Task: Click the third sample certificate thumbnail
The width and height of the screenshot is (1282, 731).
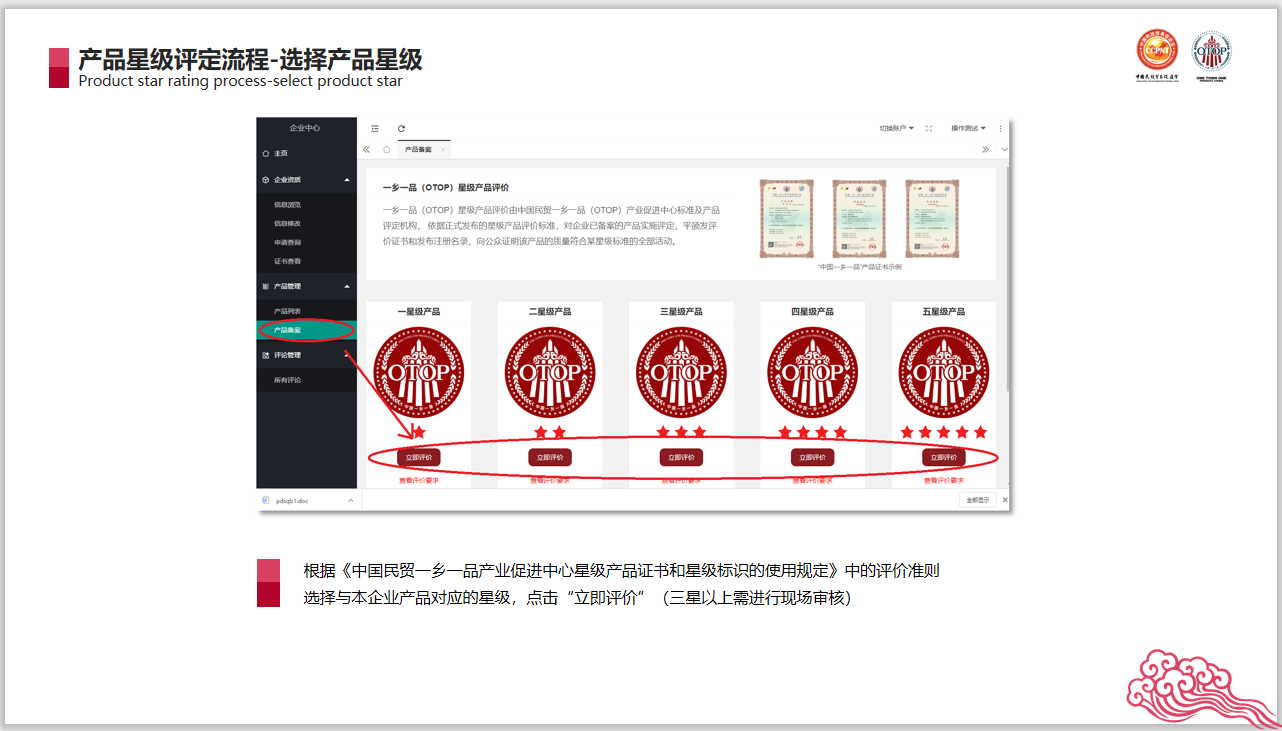Action: point(932,219)
